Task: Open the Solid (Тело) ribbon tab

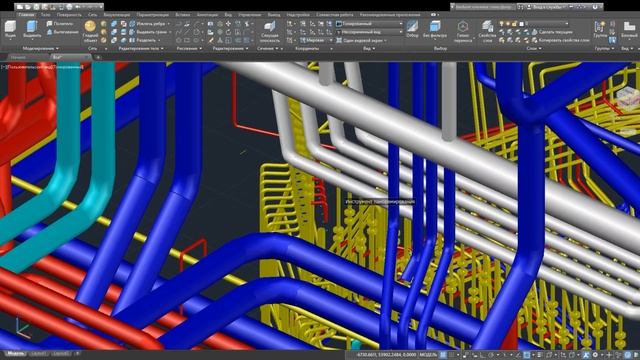Action: coord(45,15)
